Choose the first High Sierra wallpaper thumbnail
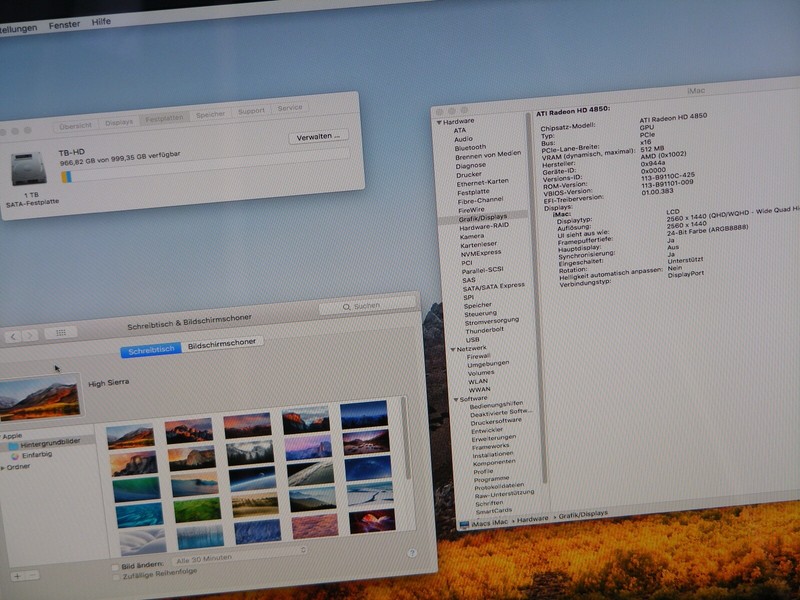Image resolution: width=800 pixels, height=600 pixels. pos(131,437)
